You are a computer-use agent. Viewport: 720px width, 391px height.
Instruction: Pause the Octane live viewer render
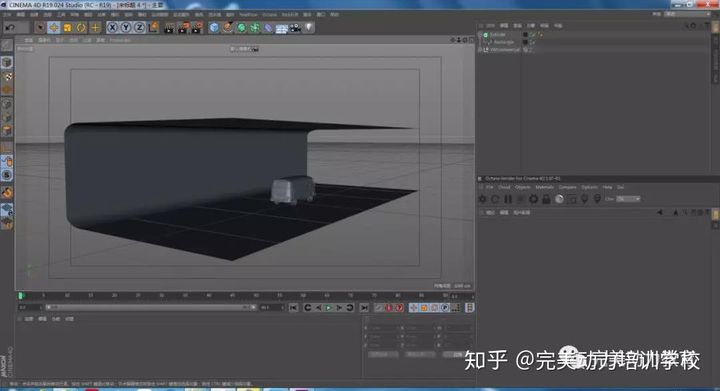[x=508, y=199]
